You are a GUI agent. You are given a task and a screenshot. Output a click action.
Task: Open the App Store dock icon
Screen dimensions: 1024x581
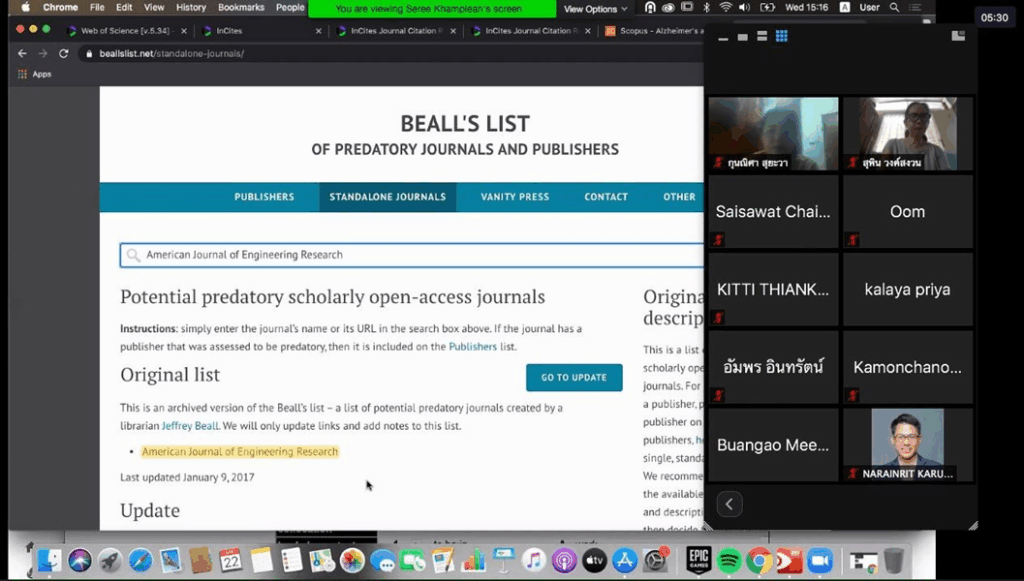(x=625, y=560)
